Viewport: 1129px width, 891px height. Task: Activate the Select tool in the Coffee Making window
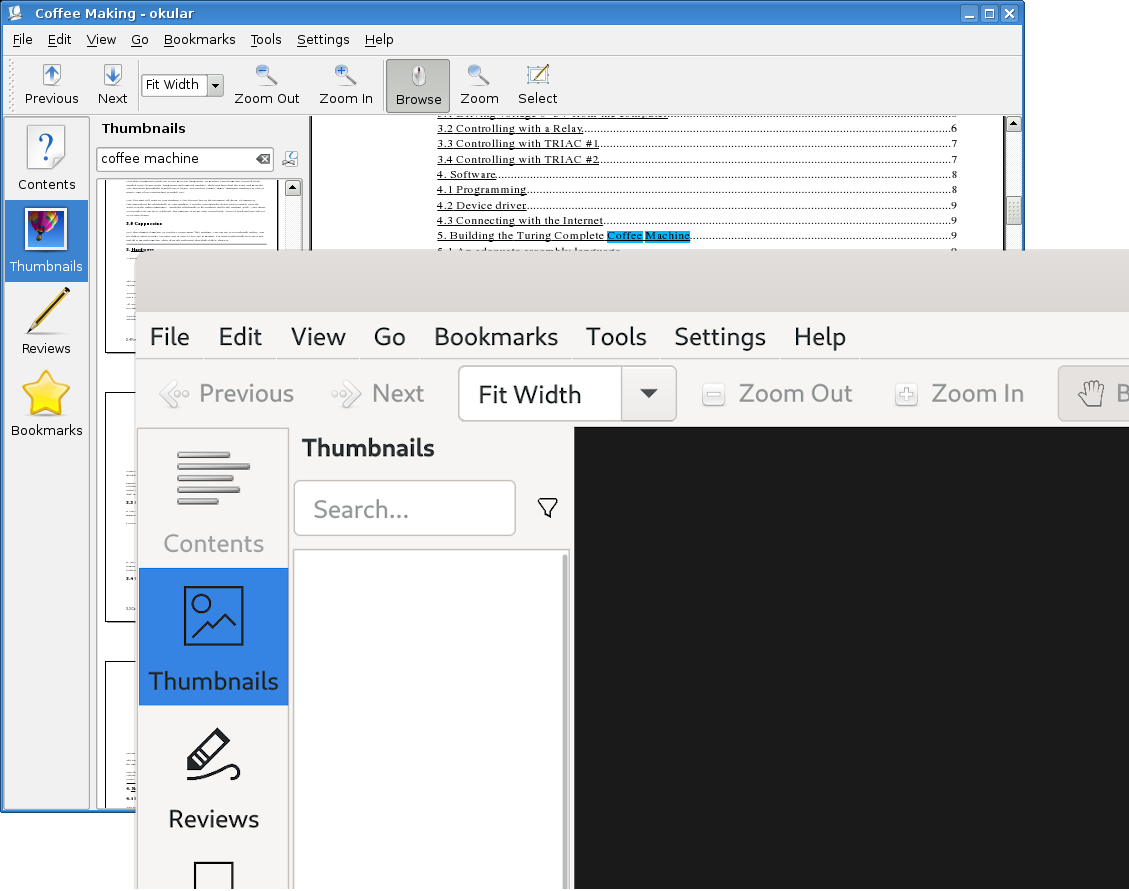tap(537, 85)
